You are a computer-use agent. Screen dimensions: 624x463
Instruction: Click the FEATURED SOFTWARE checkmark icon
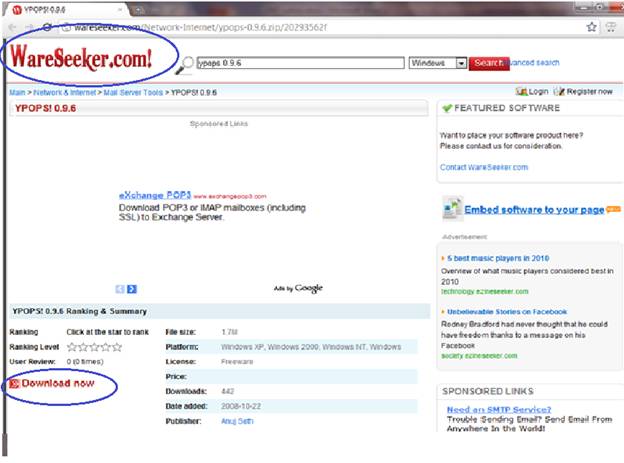pos(447,108)
